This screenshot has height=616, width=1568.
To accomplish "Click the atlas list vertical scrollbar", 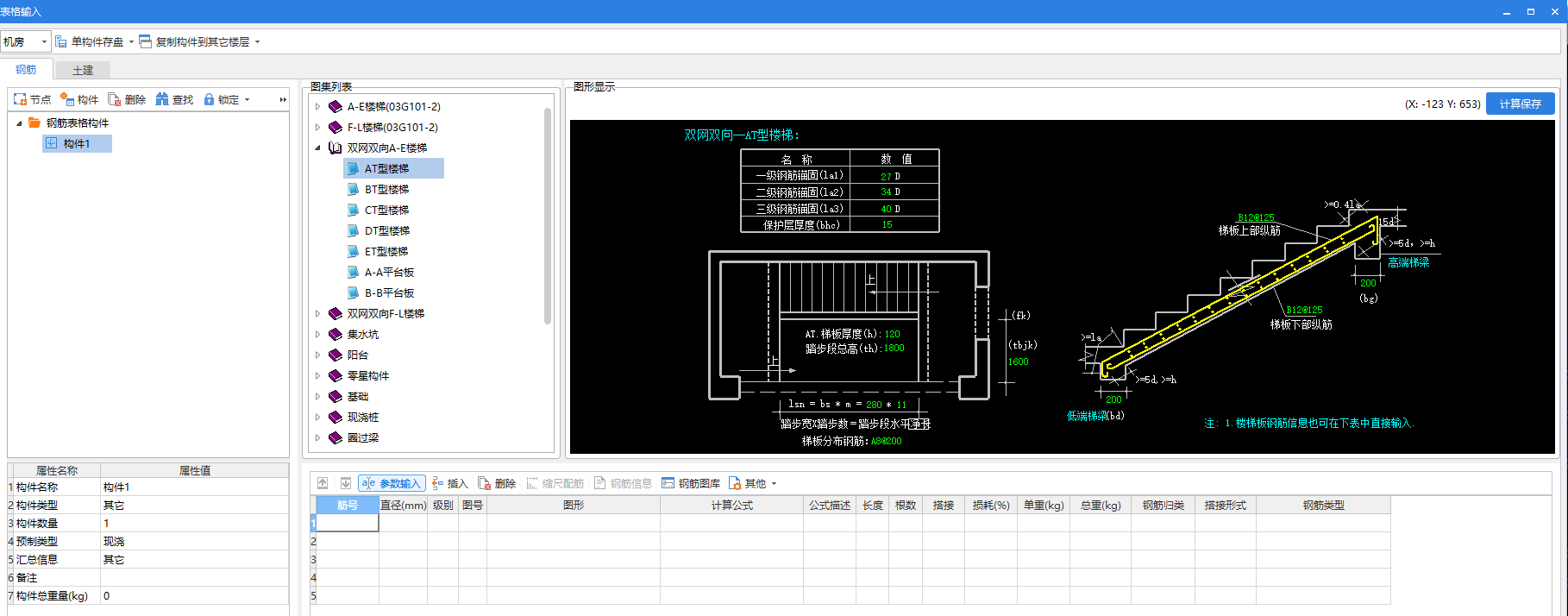I will point(548,216).
